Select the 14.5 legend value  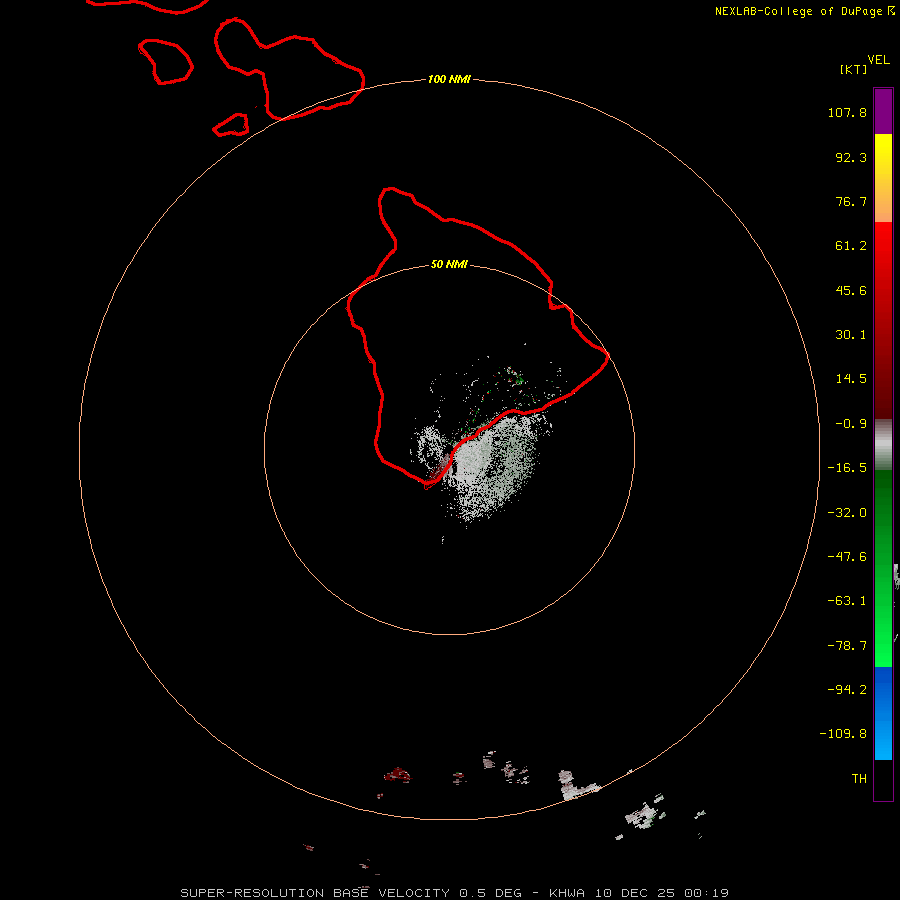click(851, 379)
